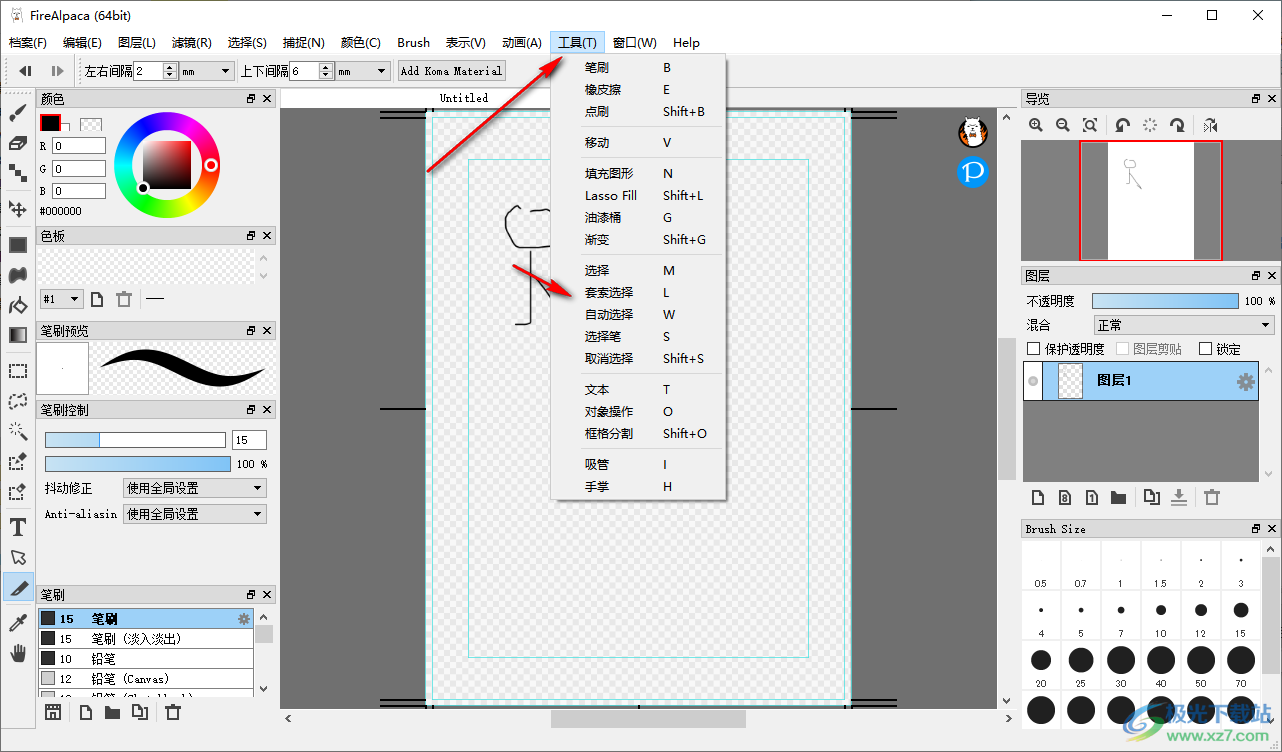
Task: Add a new folder in layer panel
Action: [1118, 497]
